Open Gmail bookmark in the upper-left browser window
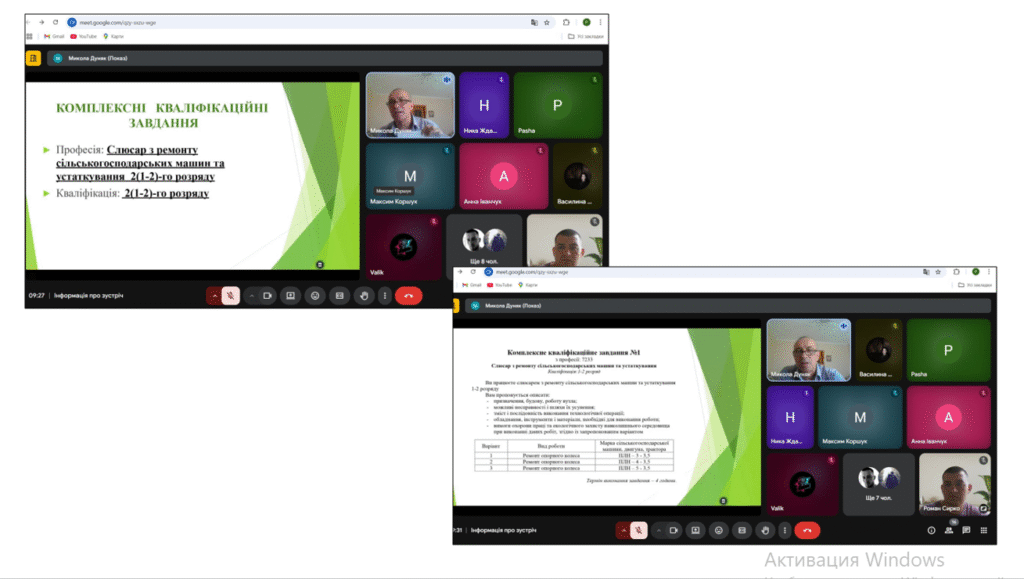This screenshot has height=579, width=1024. pyautogui.click(x=58, y=36)
